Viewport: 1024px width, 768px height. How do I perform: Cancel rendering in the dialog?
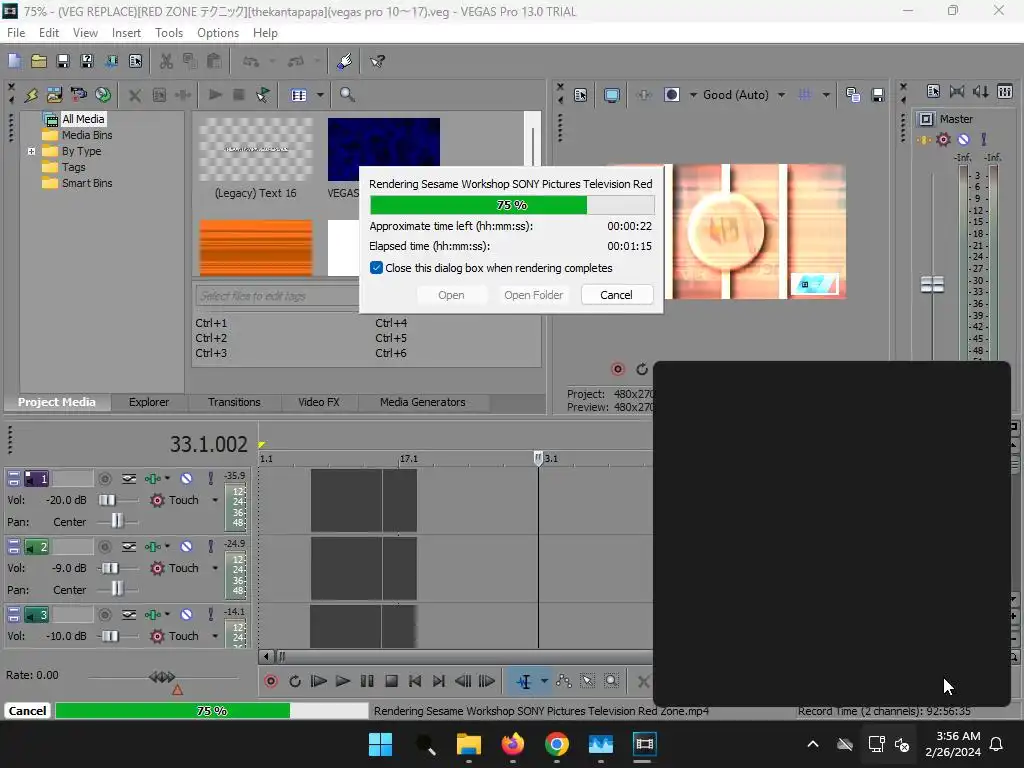coord(616,295)
